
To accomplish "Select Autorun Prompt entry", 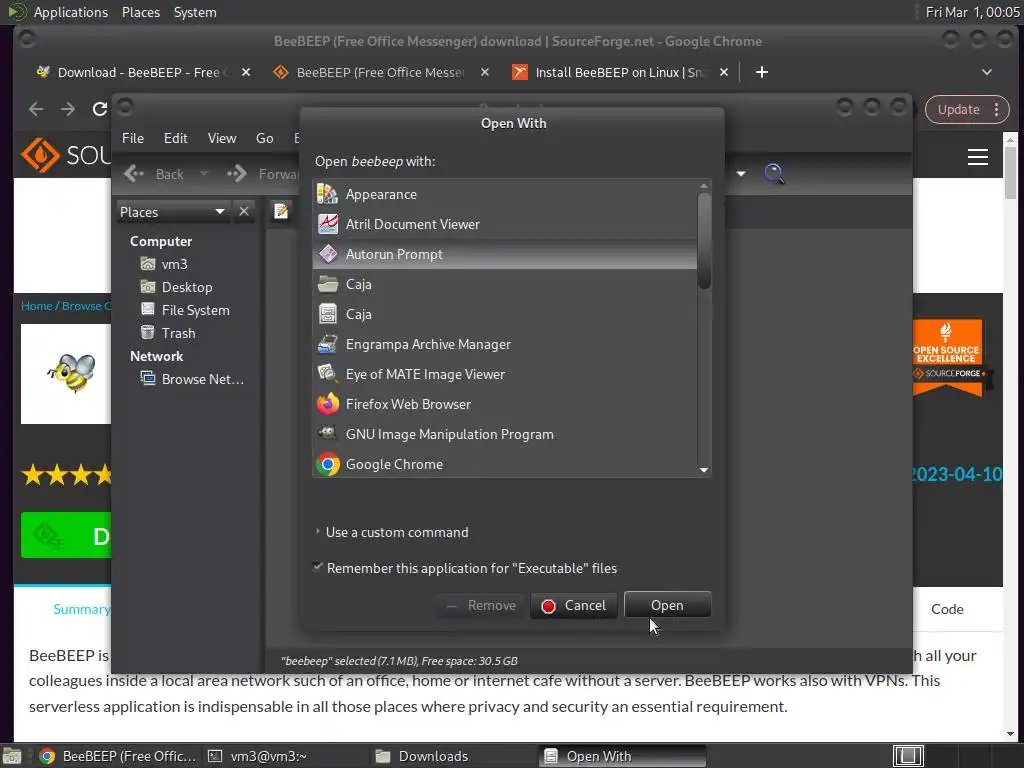I will (505, 254).
